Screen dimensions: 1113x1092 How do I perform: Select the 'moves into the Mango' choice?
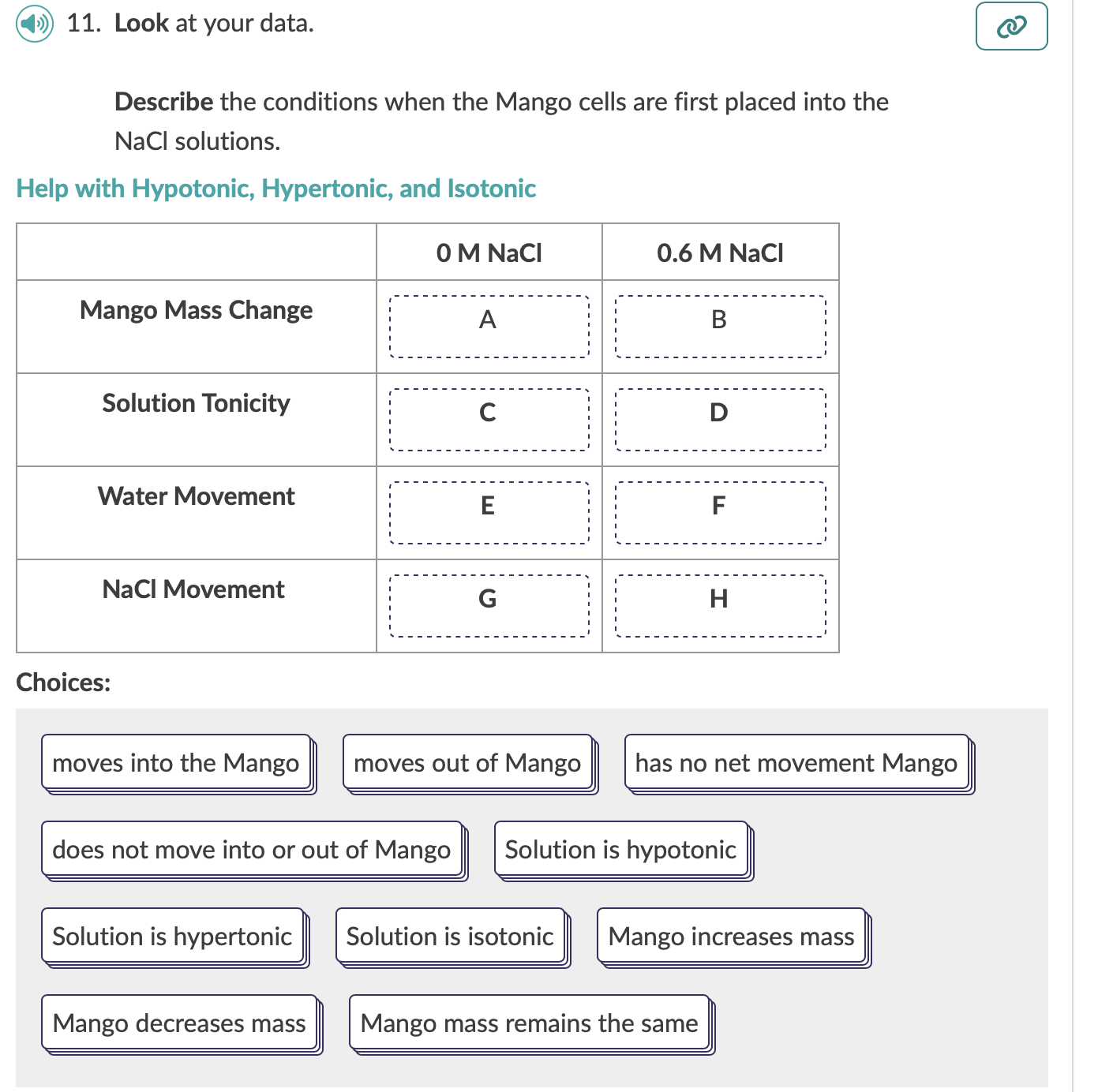point(176,762)
